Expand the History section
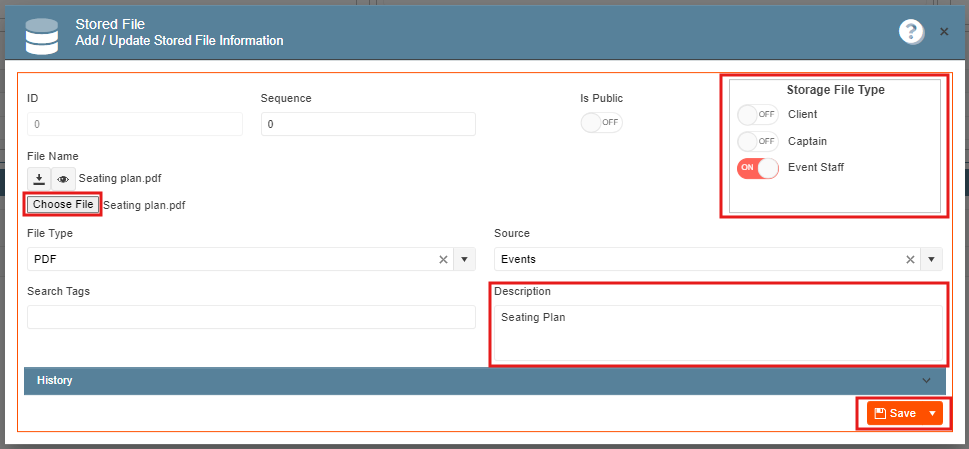 pos(484,380)
